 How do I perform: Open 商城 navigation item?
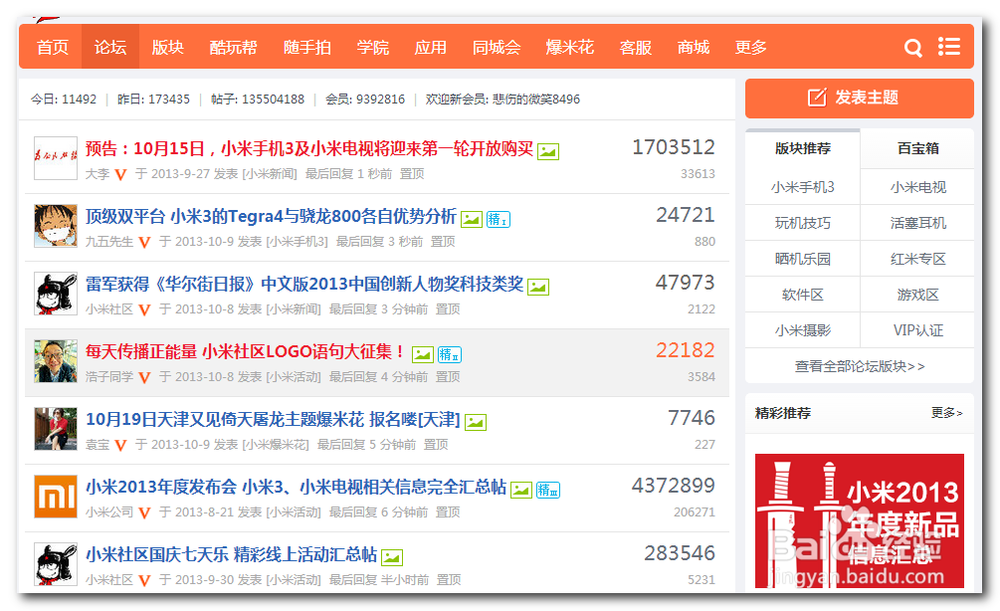693,47
